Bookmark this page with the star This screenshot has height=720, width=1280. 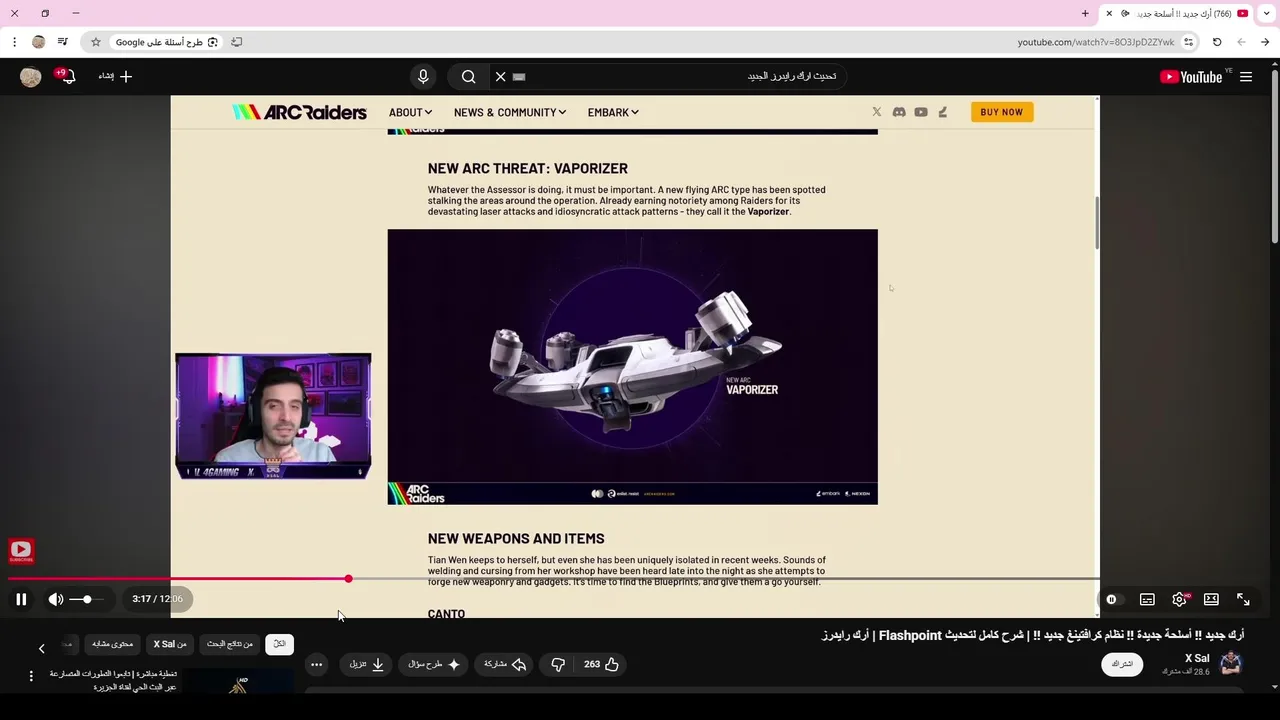pyautogui.click(x=96, y=42)
